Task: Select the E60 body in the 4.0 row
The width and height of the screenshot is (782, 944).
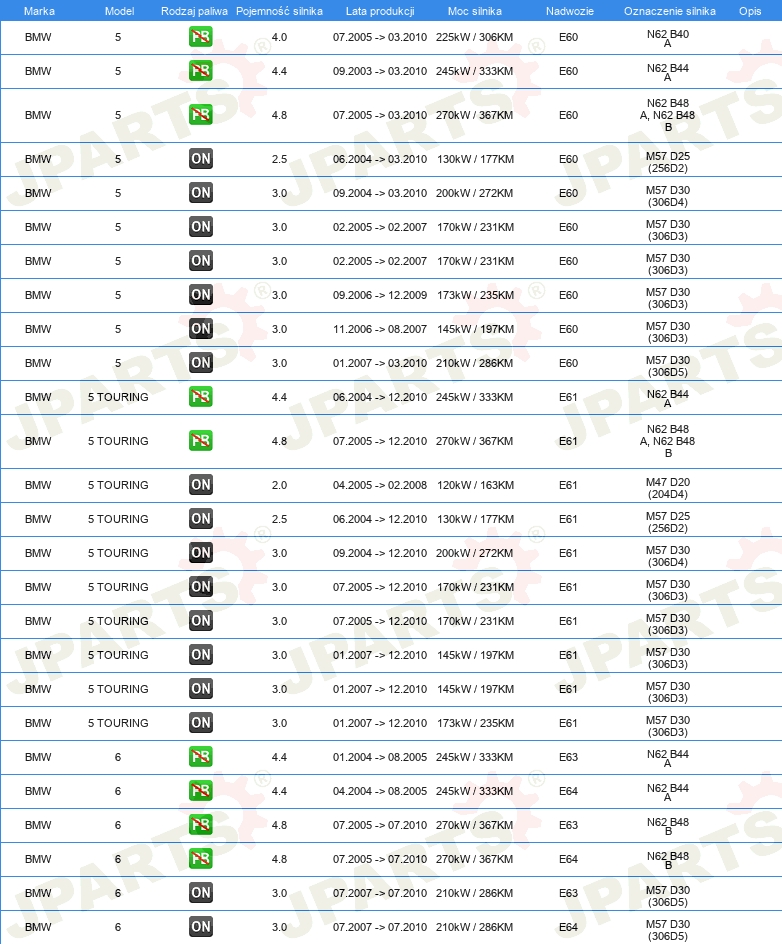Action: pos(568,37)
